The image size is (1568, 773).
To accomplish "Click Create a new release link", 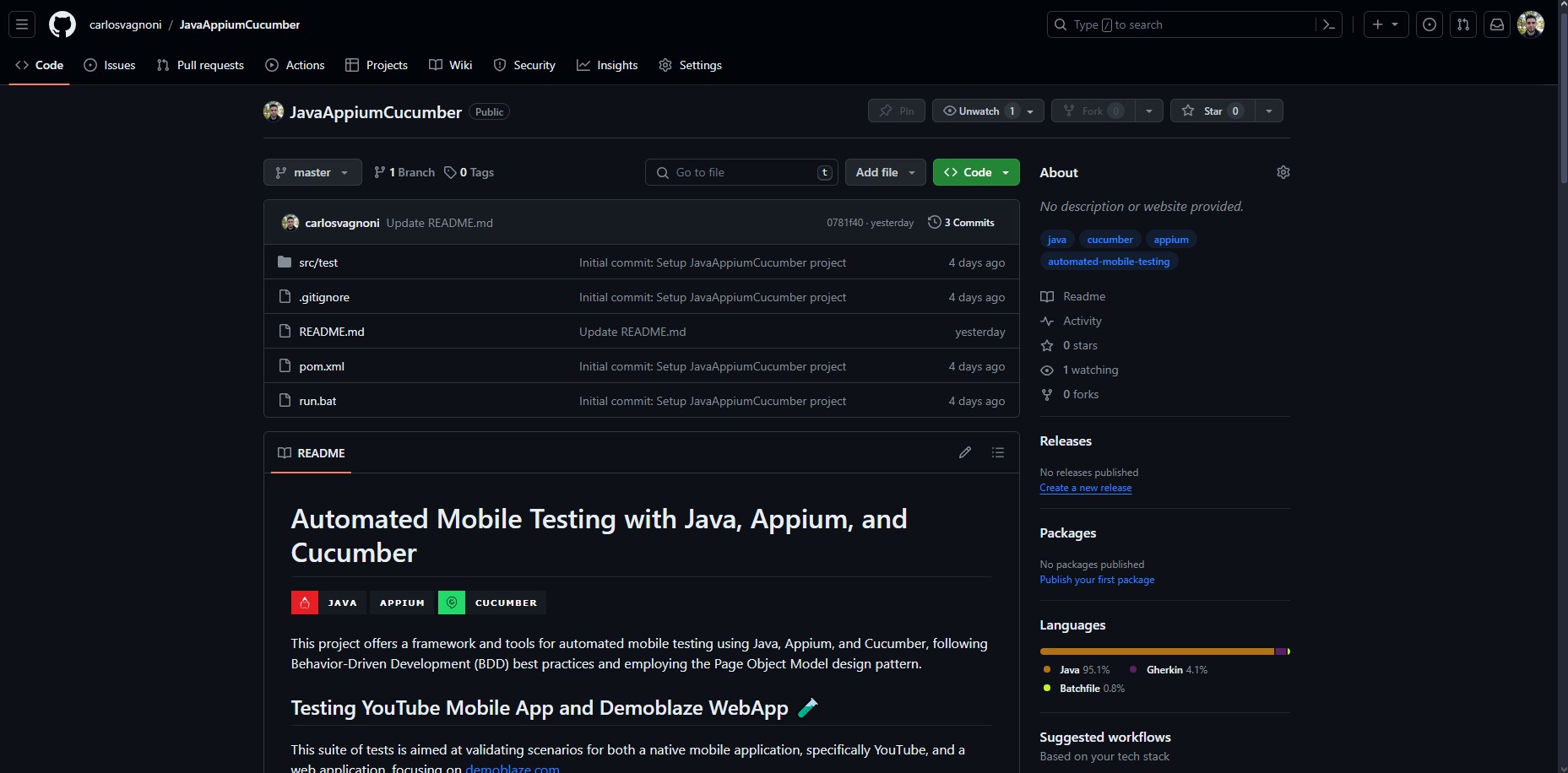I will click(1086, 488).
